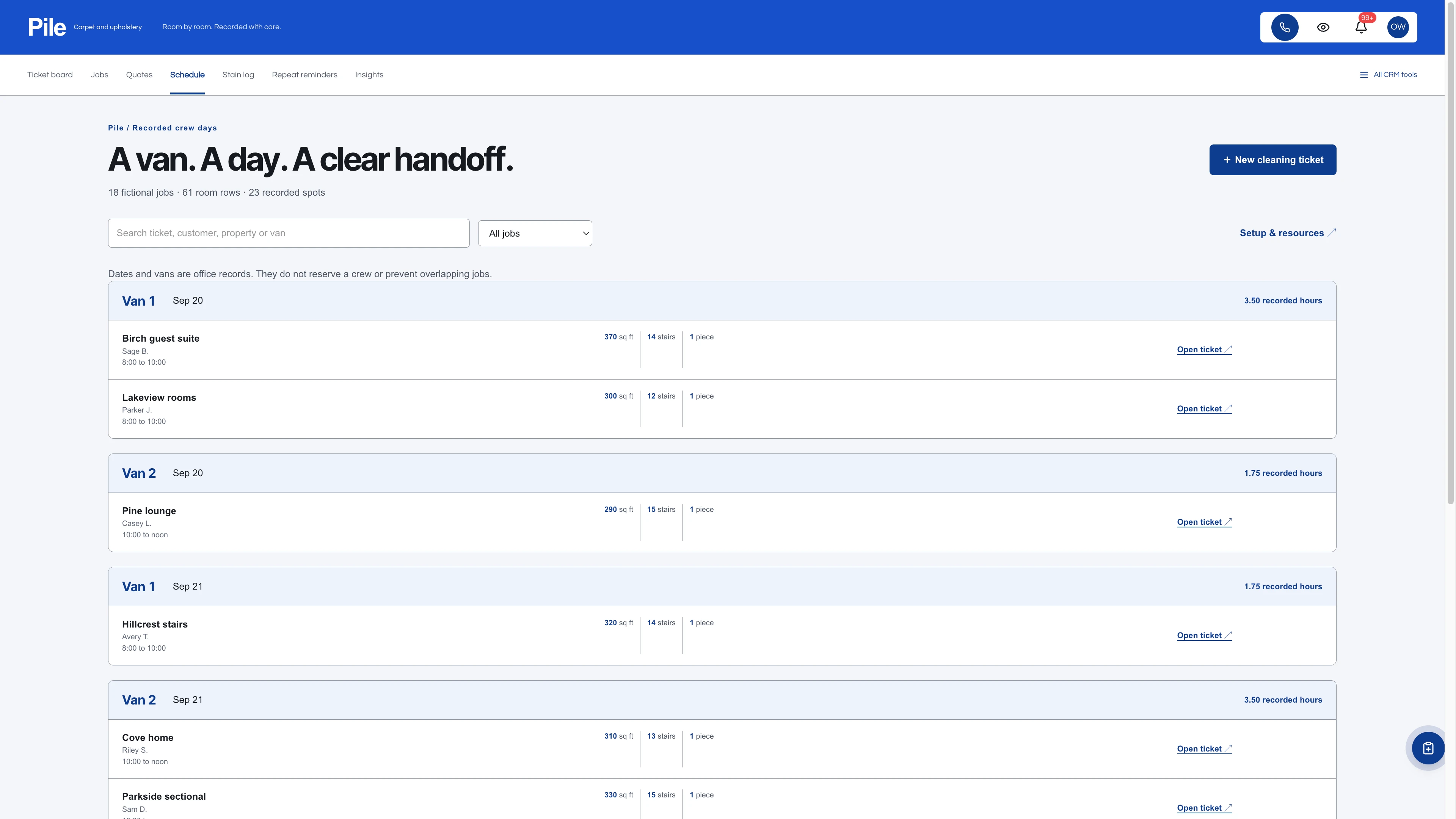Open ticket for Birch guest suite
This screenshot has height=819, width=1456.
(x=1205, y=349)
